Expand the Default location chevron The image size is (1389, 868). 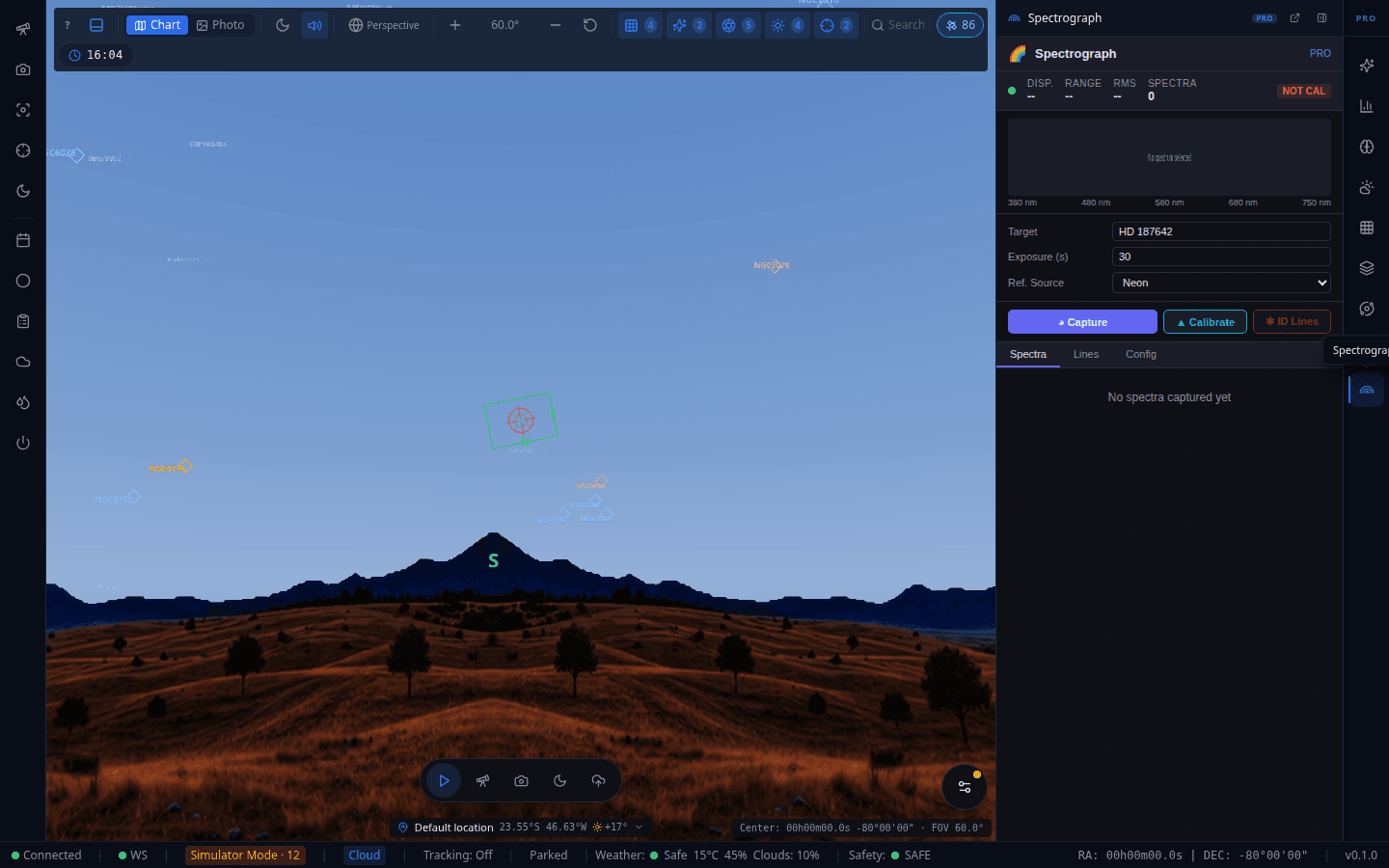[639, 827]
